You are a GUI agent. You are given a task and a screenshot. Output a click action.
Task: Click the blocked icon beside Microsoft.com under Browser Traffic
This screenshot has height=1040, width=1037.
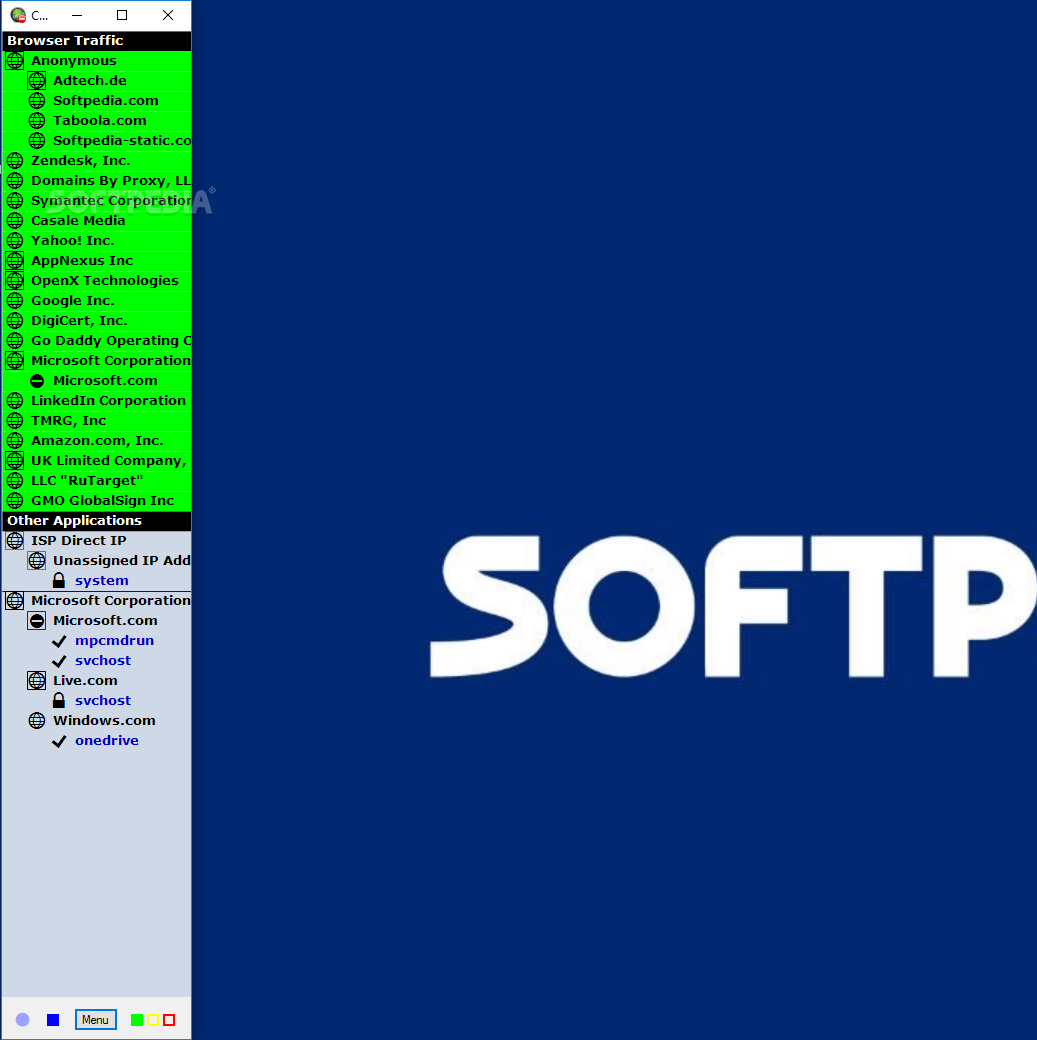tap(37, 381)
